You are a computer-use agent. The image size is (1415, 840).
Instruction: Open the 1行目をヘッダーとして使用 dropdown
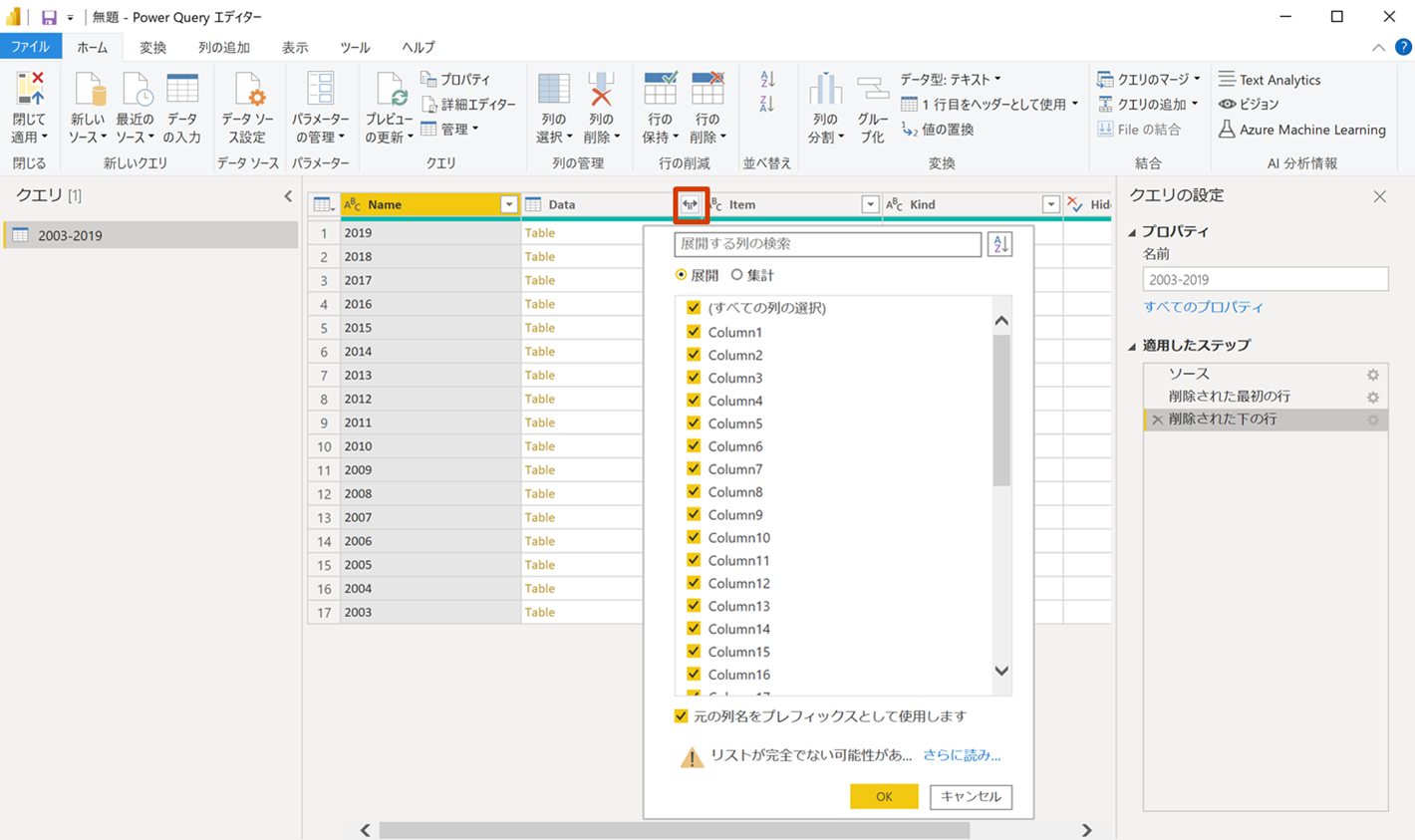click(x=990, y=104)
